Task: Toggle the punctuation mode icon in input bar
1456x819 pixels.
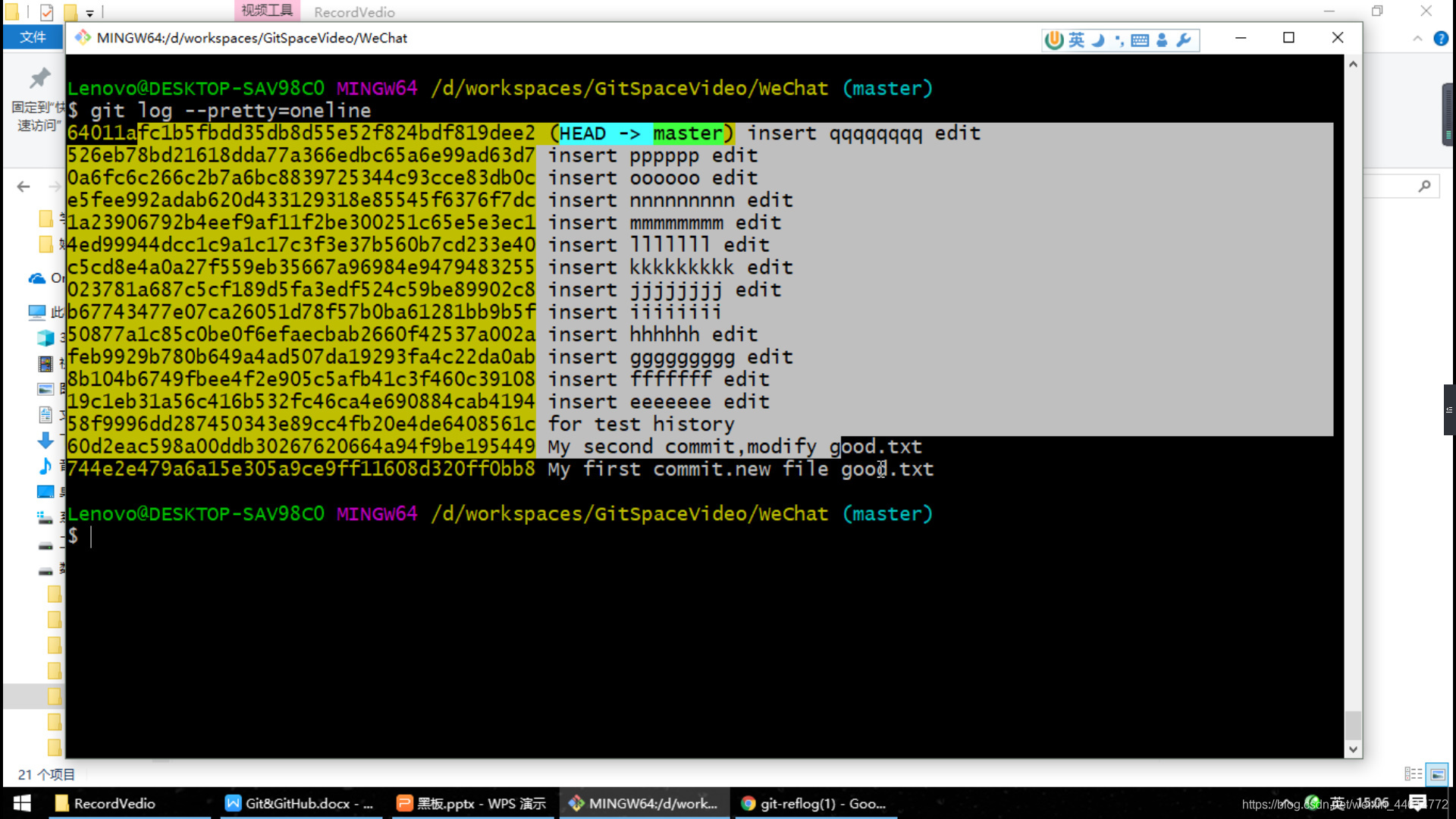Action: pos(1119,40)
